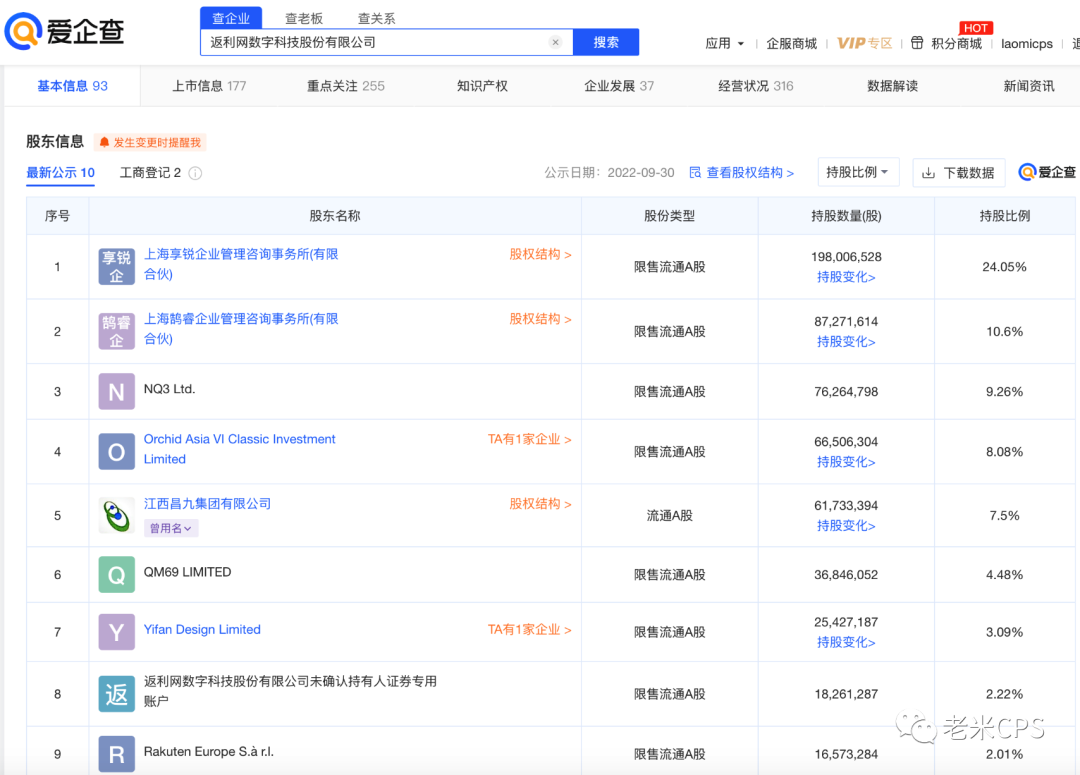Click the Rakuten Europe letter R avatar
This screenshot has height=775, width=1080.
coord(116,754)
